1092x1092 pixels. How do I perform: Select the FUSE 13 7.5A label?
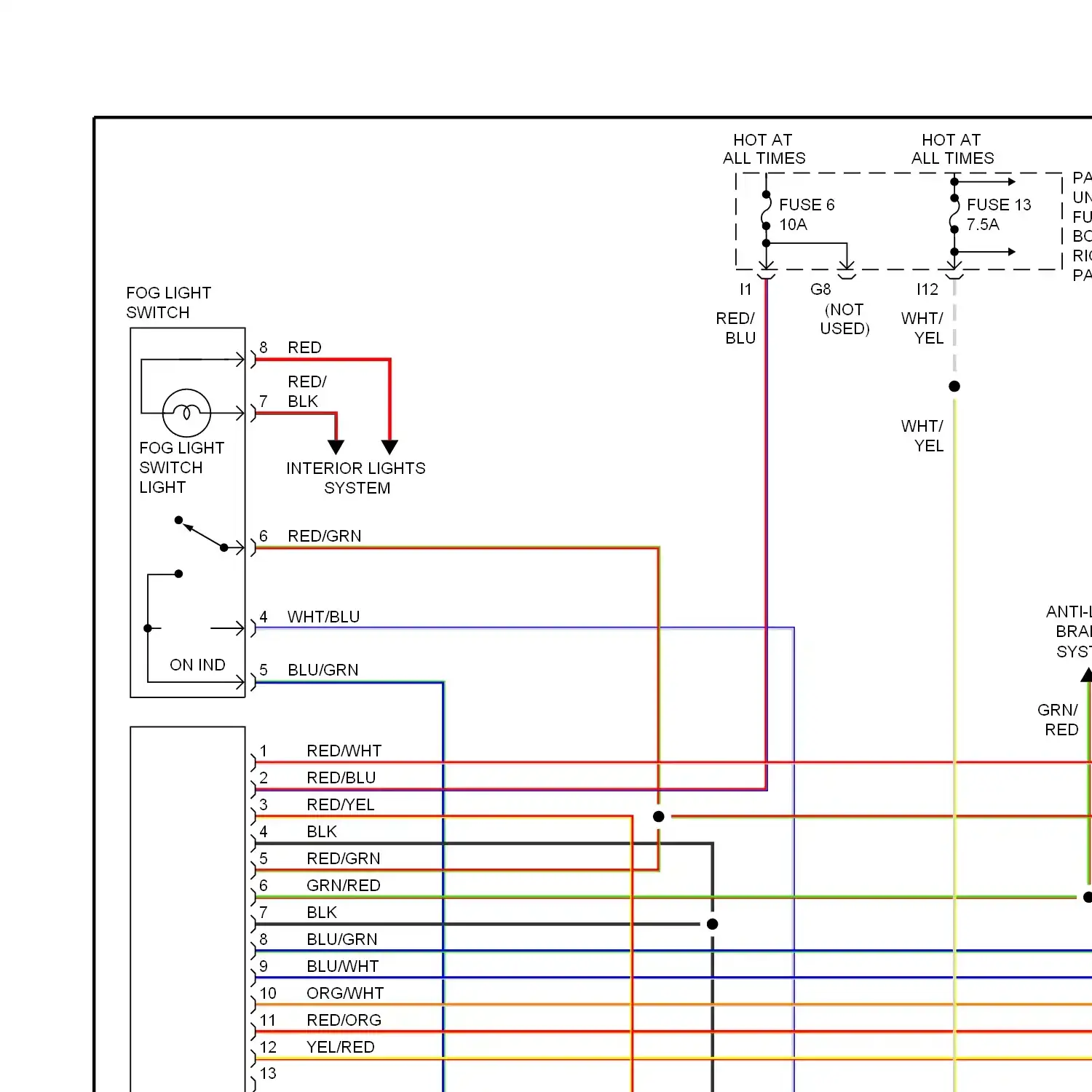(999, 214)
